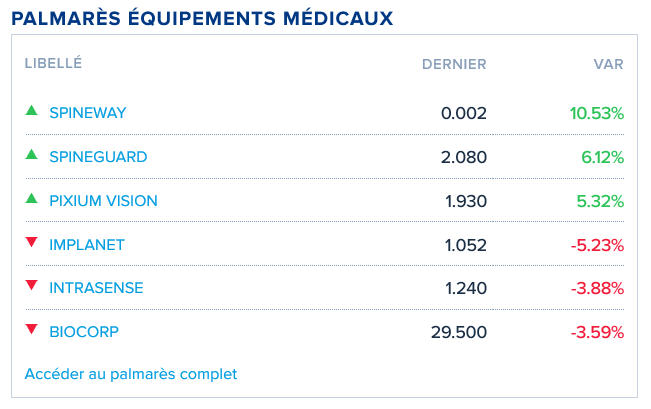Viewport: 651px width, 409px height.
Task: Click the red down arrow beside INTRASENSE
Action: [31, 287]
